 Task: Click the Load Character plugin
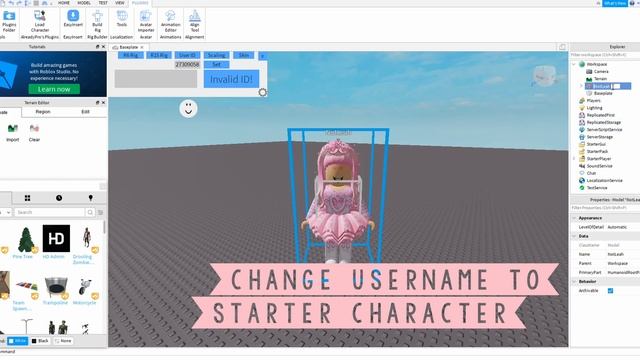(x=40, y=21)
